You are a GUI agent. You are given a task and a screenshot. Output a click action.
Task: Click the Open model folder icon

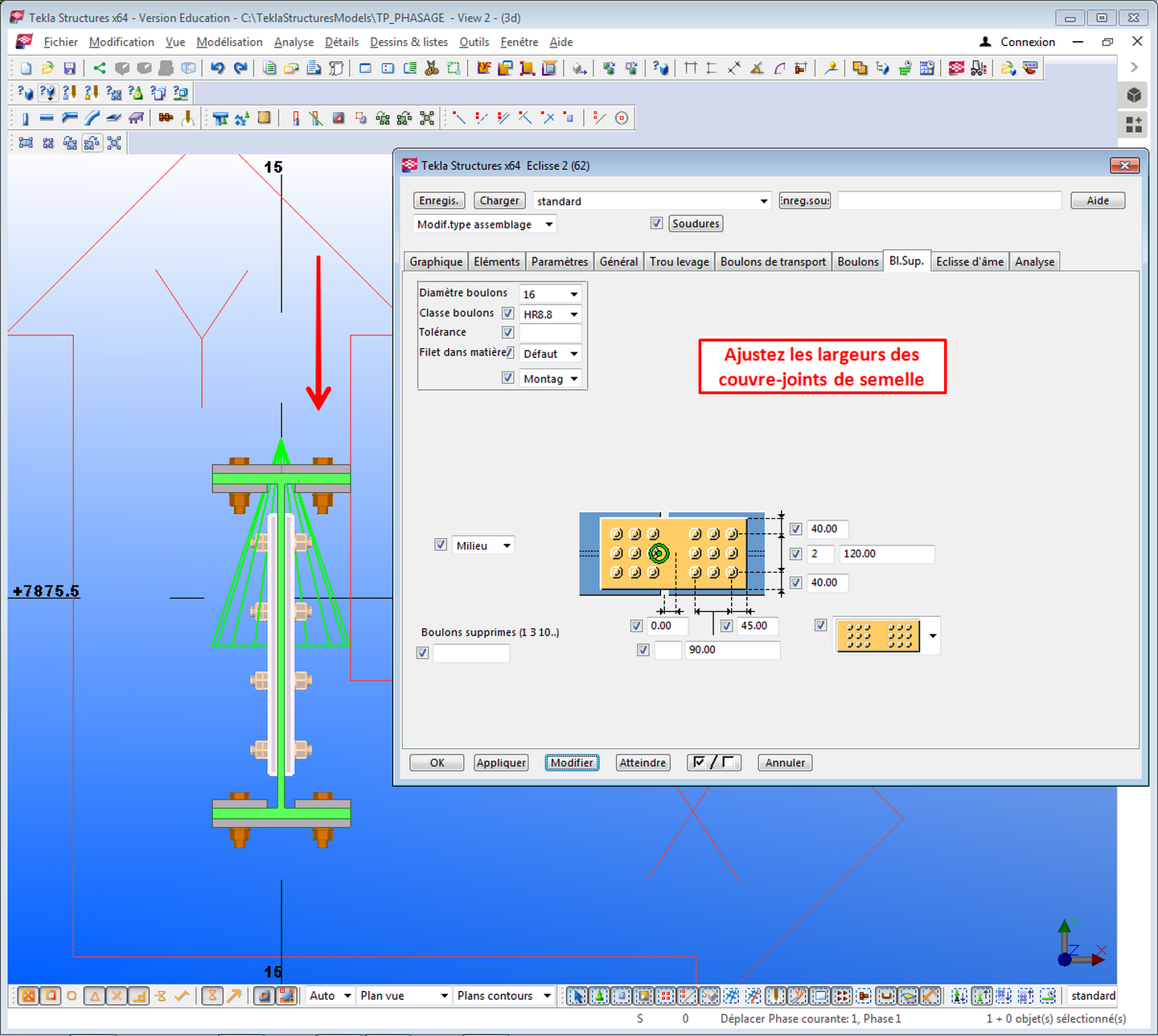tap(47, 68)
